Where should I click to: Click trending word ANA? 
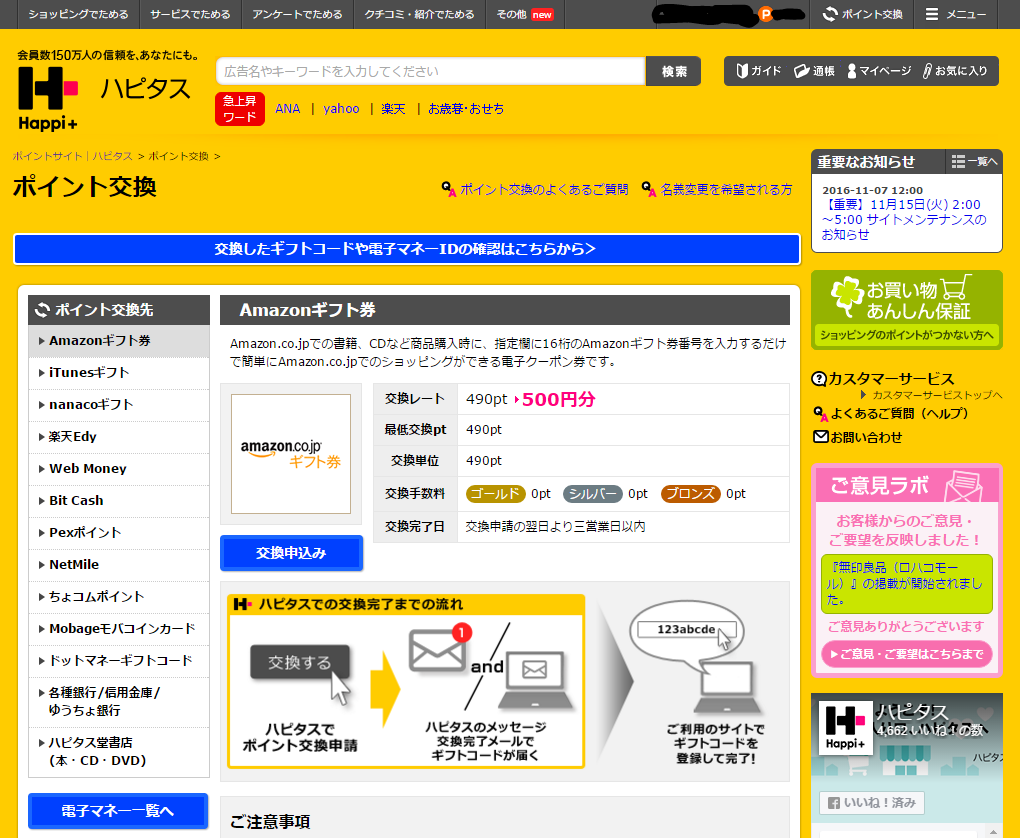pos(288,109)
